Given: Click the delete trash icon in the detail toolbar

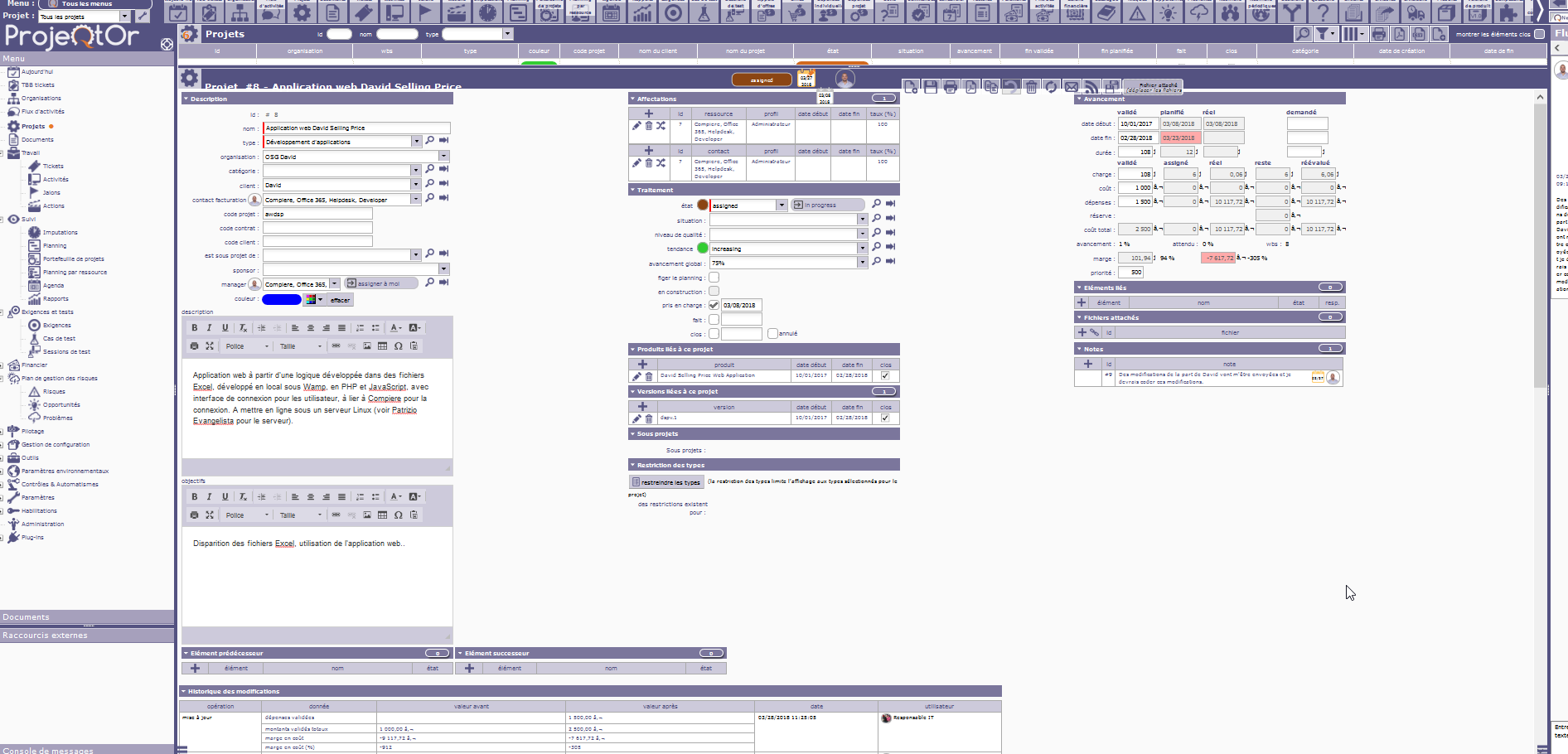Looking at the screenshot, I should click(1031, 87).
